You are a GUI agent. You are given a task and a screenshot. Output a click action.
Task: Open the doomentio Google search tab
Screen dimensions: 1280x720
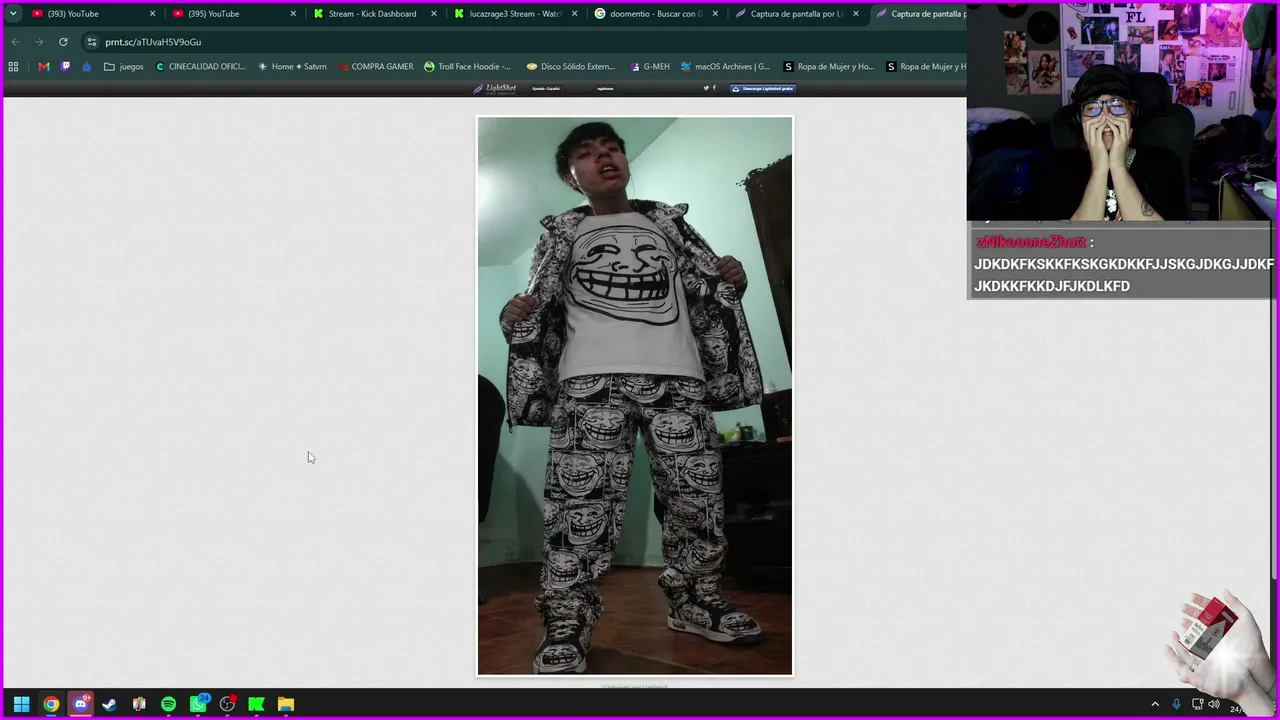pyautogui.click(x=656, y=14)
